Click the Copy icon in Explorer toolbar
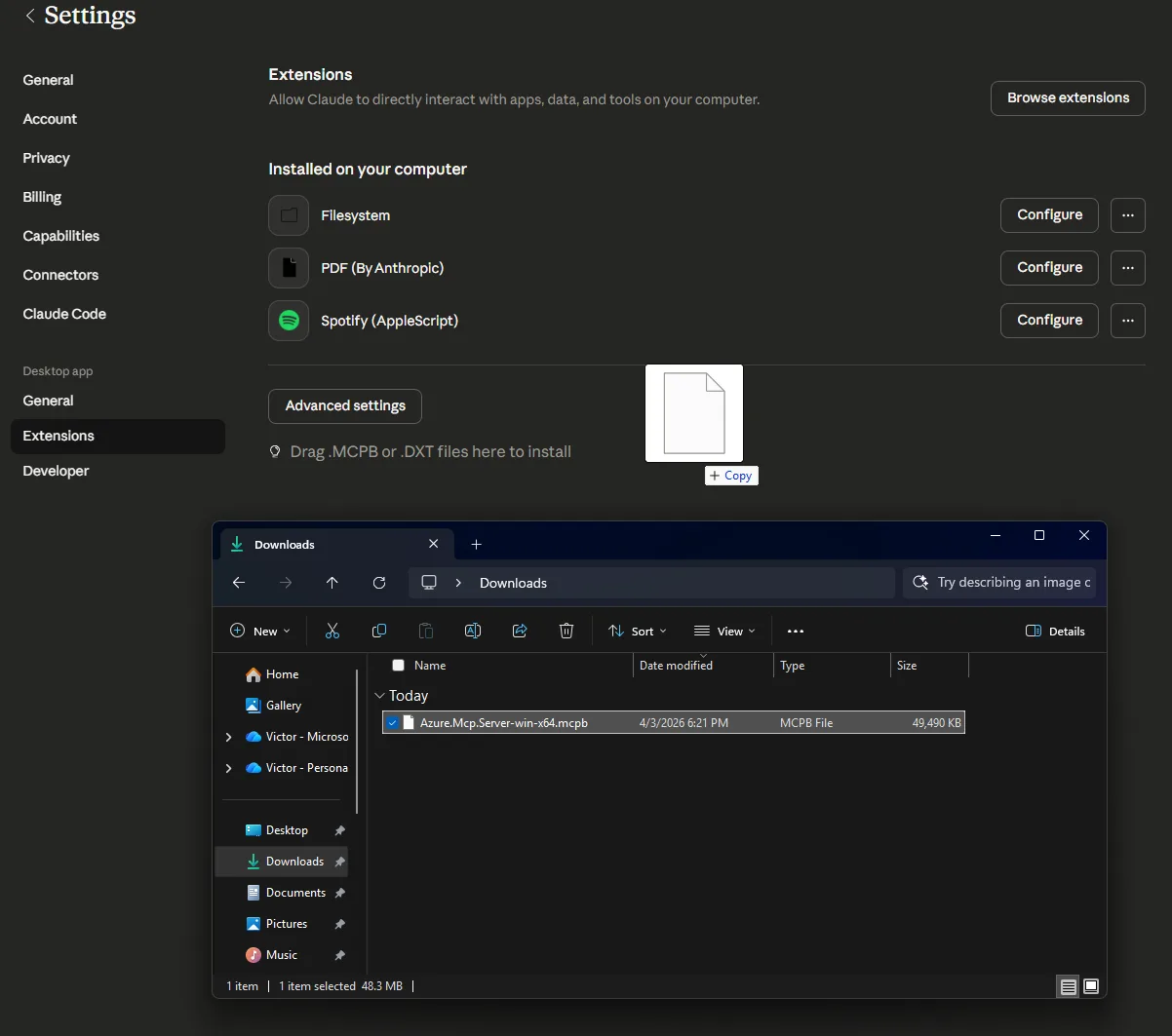This screenshot has height=1036, width=1172. (x=379, y=632)
